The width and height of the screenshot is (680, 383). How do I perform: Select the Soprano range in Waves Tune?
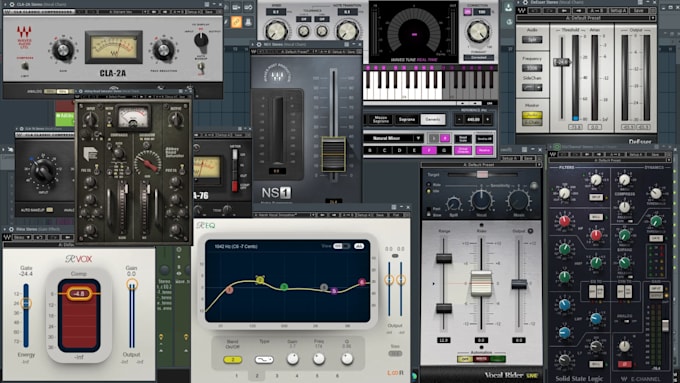(407, 120)
